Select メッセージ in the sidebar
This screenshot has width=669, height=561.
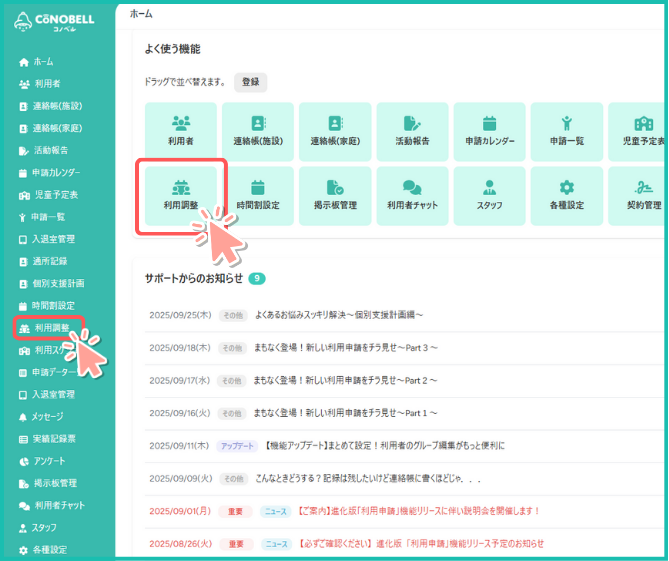(x=47, y=416)
